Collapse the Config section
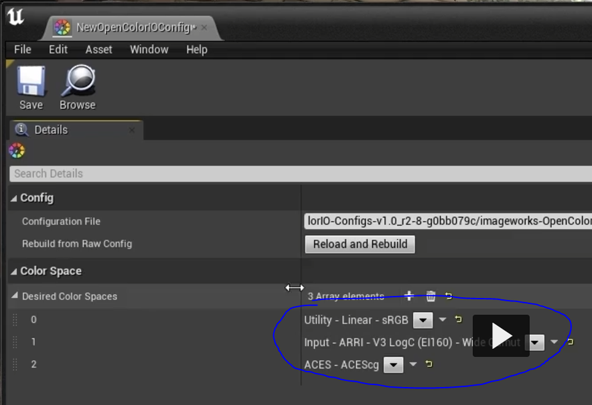This screenshot has width=592, height=405. click(x=14, y=198)
